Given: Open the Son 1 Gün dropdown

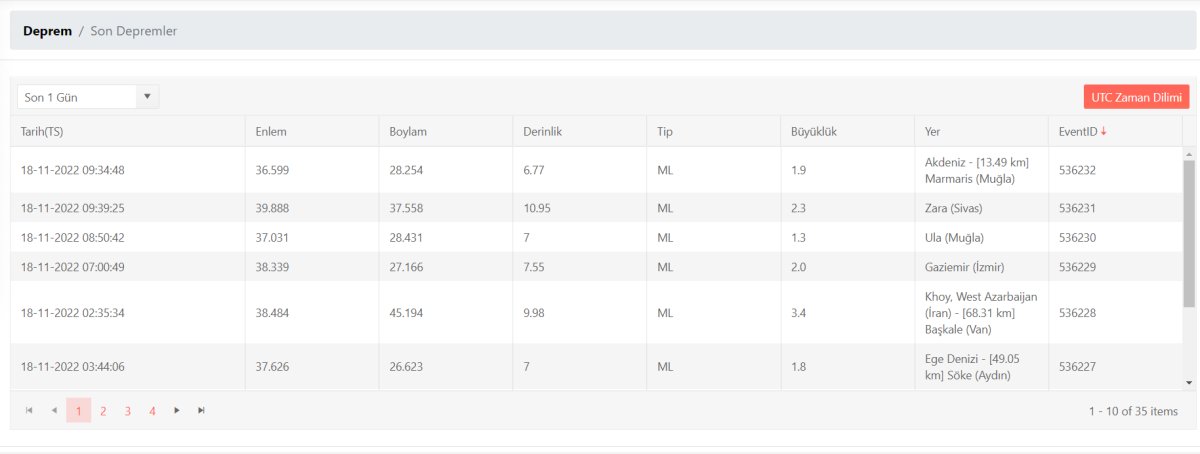Looking at the screenshot, I should coord(88,97).
